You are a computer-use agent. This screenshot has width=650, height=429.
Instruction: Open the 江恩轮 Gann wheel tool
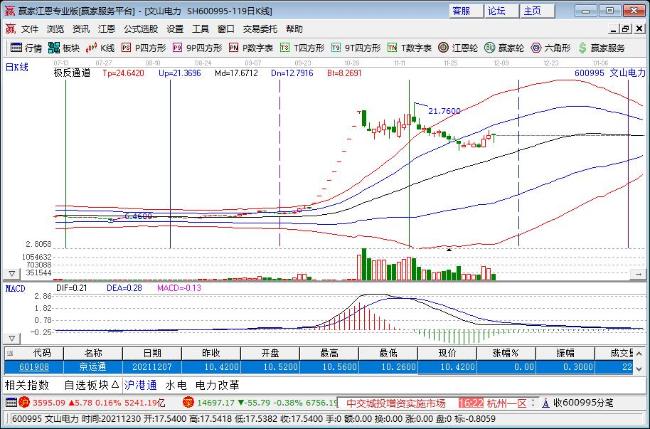click(x=458, y=48)
